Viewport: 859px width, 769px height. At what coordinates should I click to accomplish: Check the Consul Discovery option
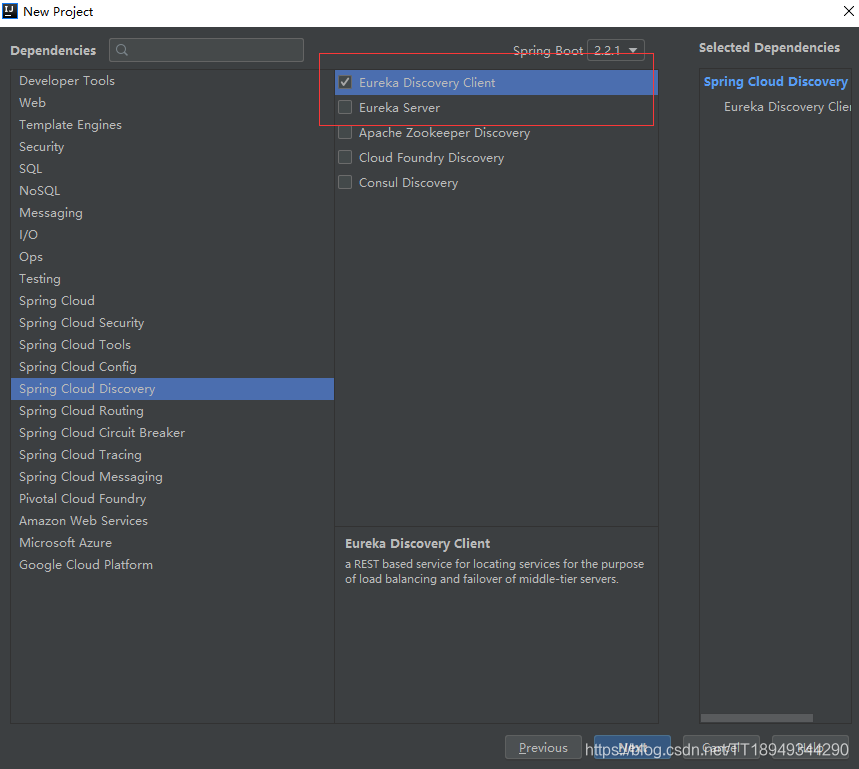[345, 182]
